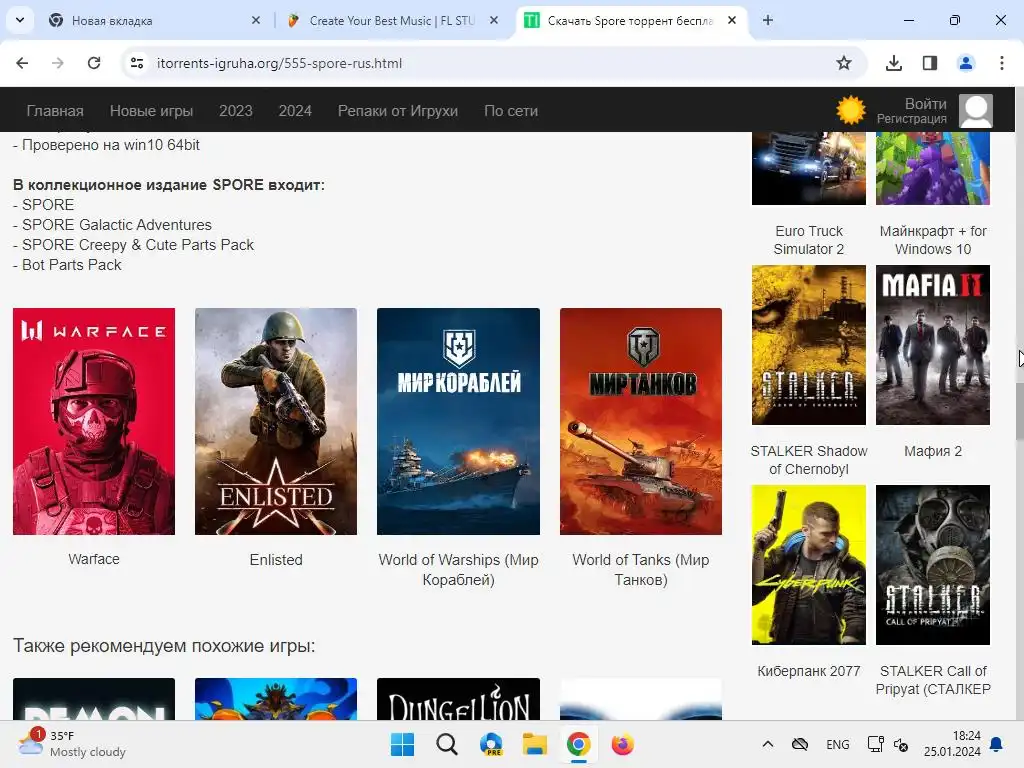Open the weather widget showing 35°F
Image resolution: width=1024 pixels, height=768 pixels.
[72, 744]
